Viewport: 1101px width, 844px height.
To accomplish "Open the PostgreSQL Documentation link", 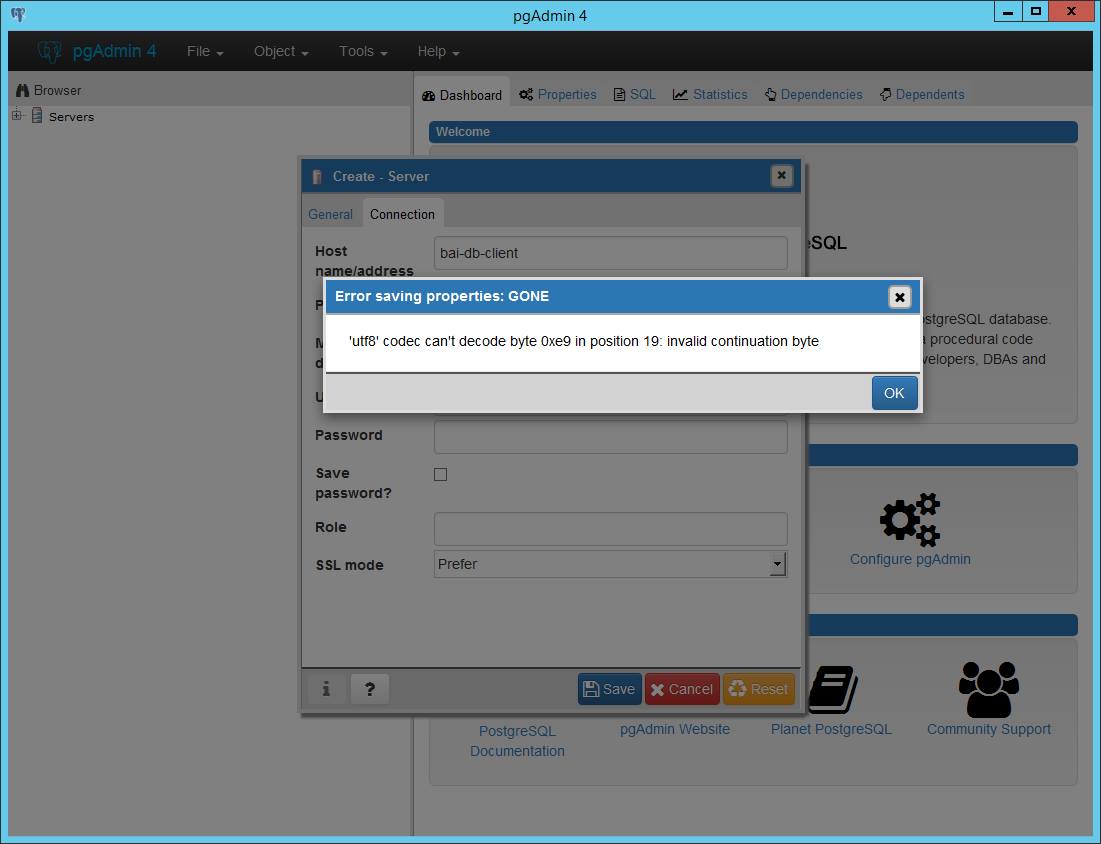I will click(517, 741).
